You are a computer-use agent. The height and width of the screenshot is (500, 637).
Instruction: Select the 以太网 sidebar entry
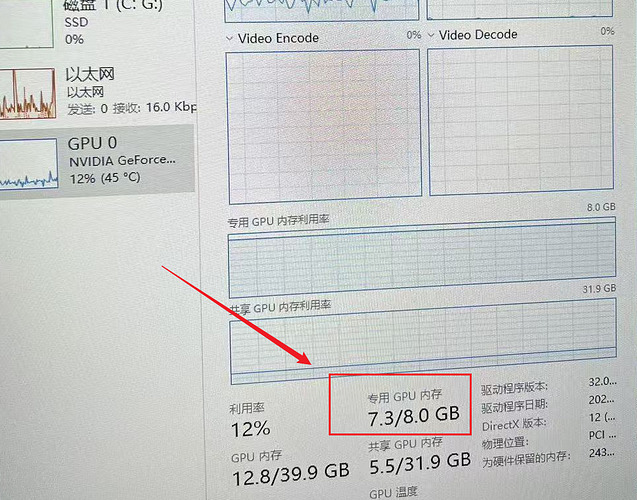click(98, 93)
